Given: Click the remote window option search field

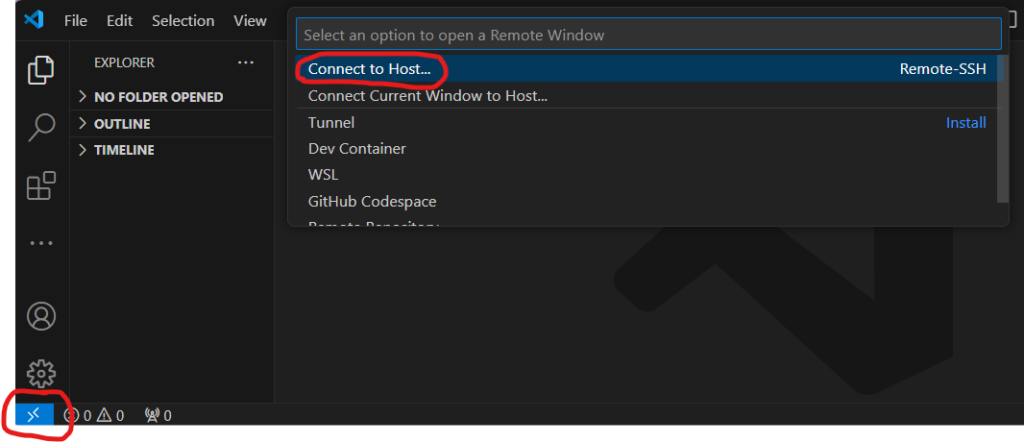Looking at the screenshot, I should coord(648,34).
